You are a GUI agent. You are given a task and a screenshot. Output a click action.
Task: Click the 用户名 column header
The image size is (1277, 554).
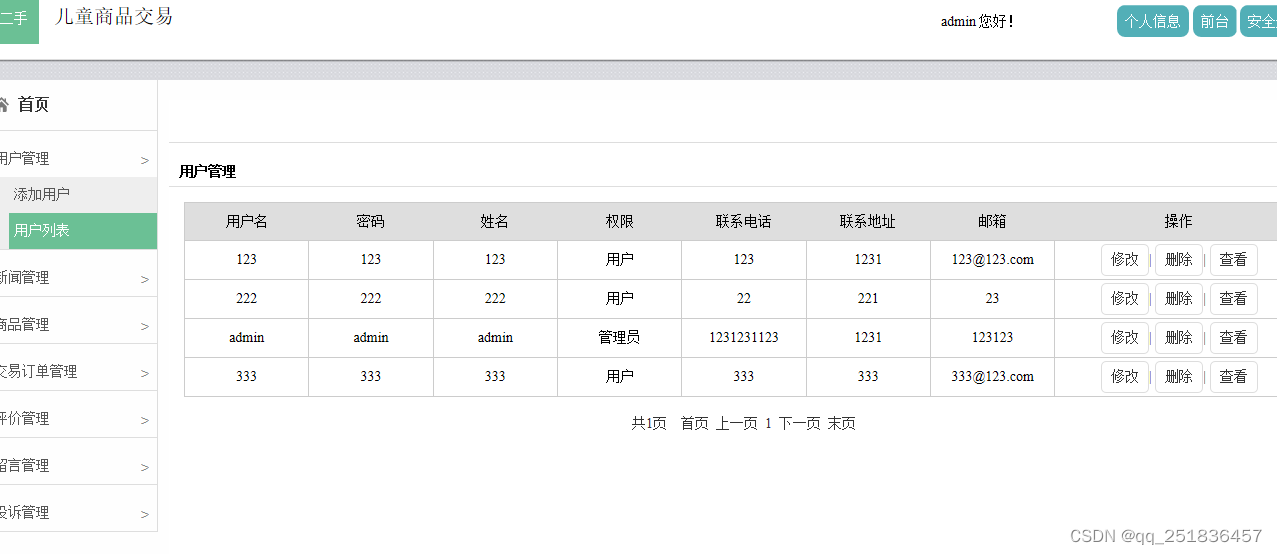click(246, 222)
